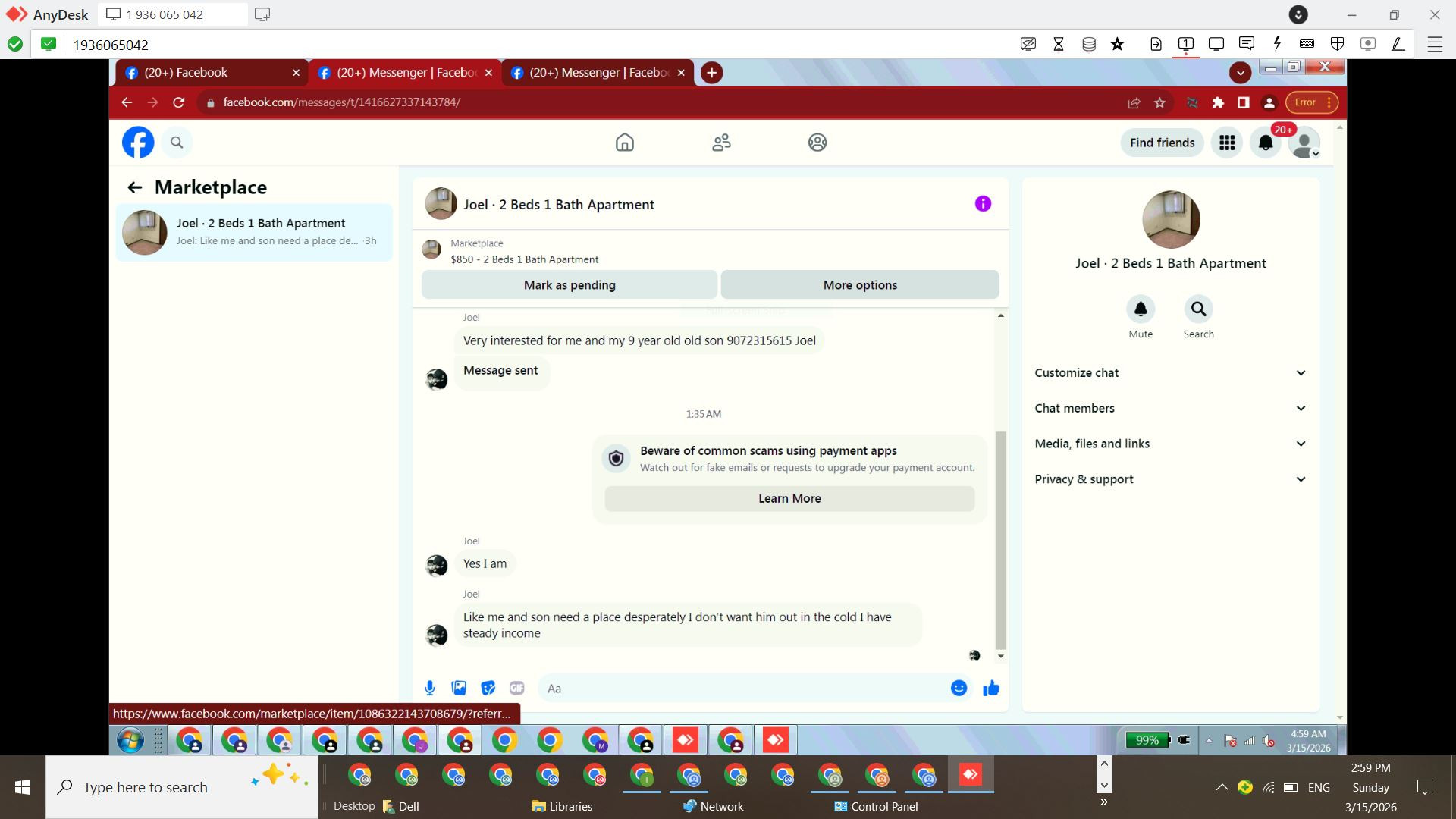Image resolution: width=1456 pixels, height=819 pixels.
Task: Bookmark this page with Chrome star
Action: (1159, 102)
